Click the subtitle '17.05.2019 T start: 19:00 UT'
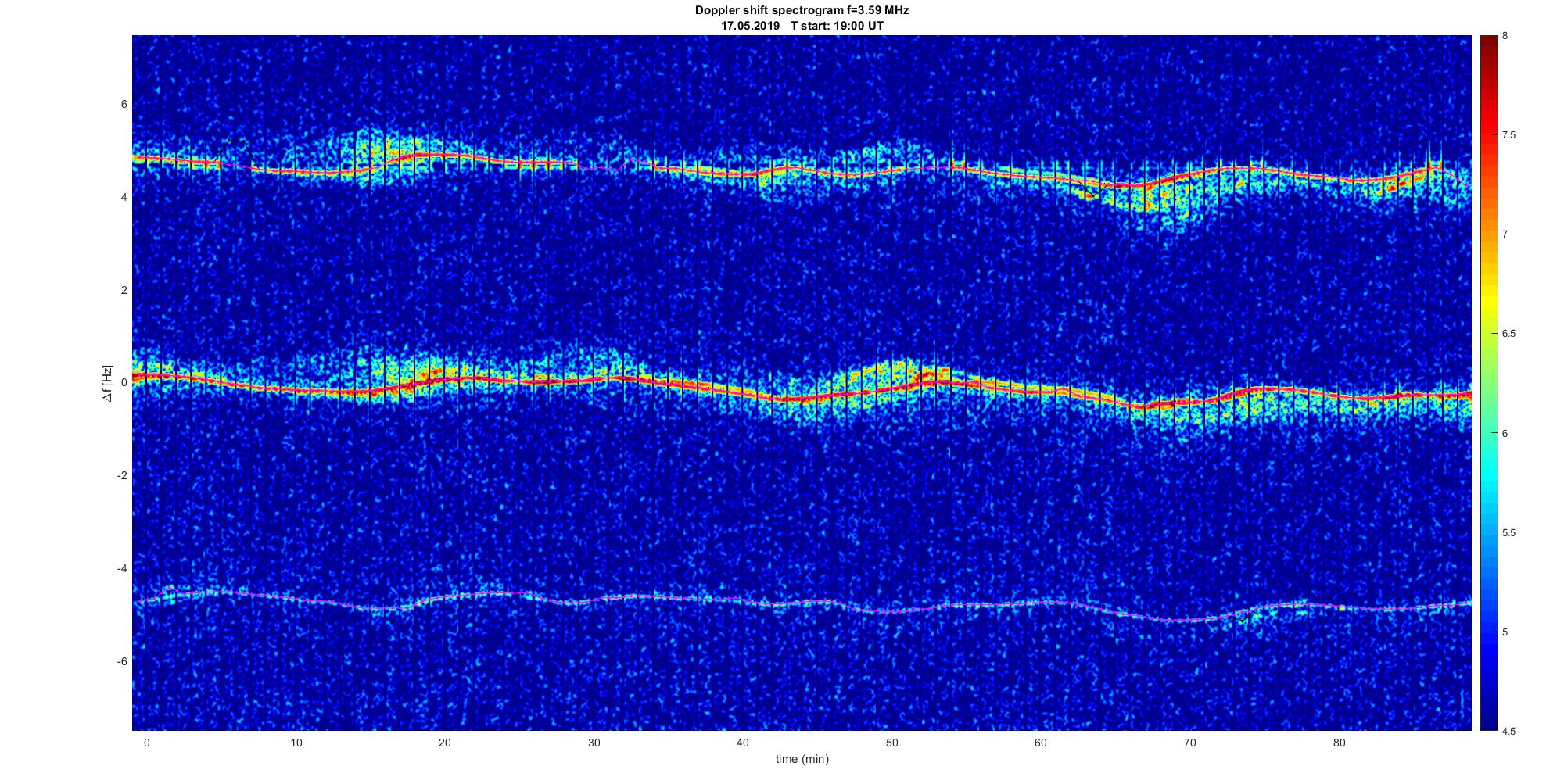1564x784 pixels. [x=802, y=25]
